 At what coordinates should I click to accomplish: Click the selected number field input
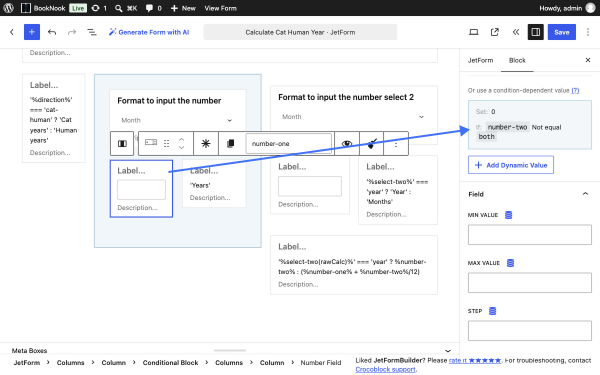(x=141, y=190)
